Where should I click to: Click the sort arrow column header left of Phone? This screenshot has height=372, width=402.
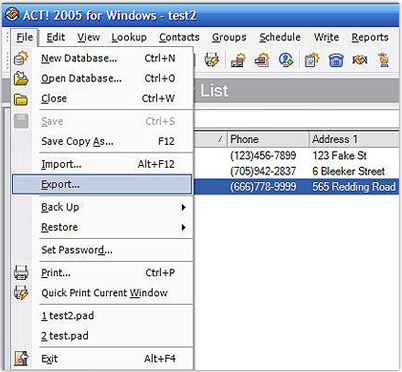pos(210,139)
